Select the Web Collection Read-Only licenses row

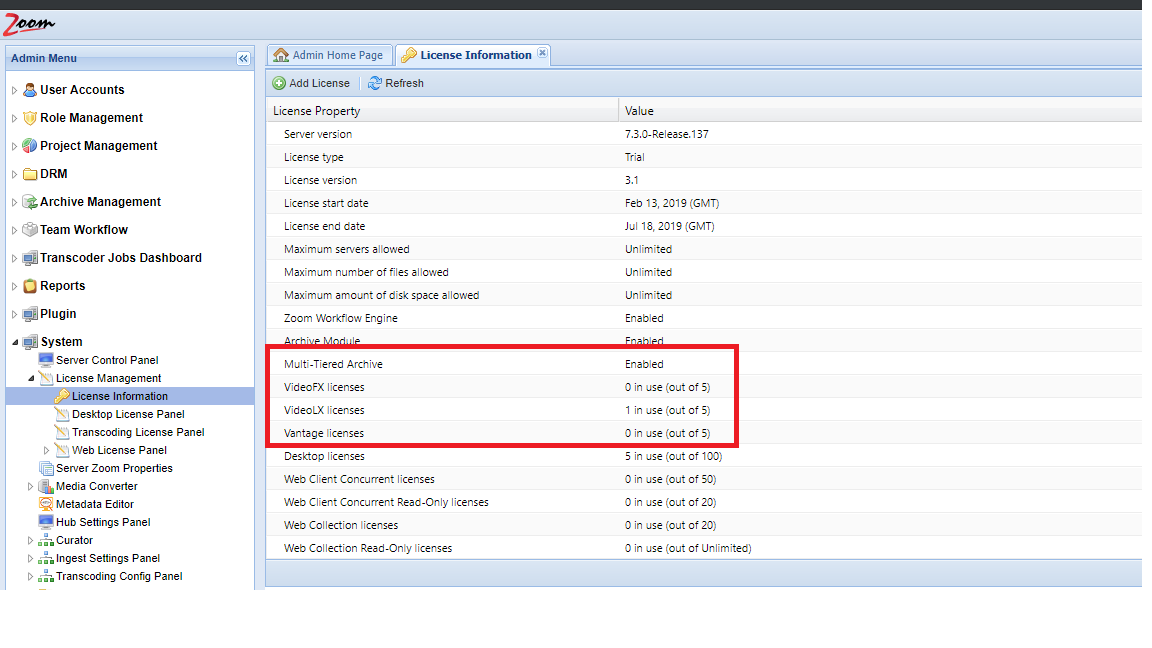(x=704, y=548)
